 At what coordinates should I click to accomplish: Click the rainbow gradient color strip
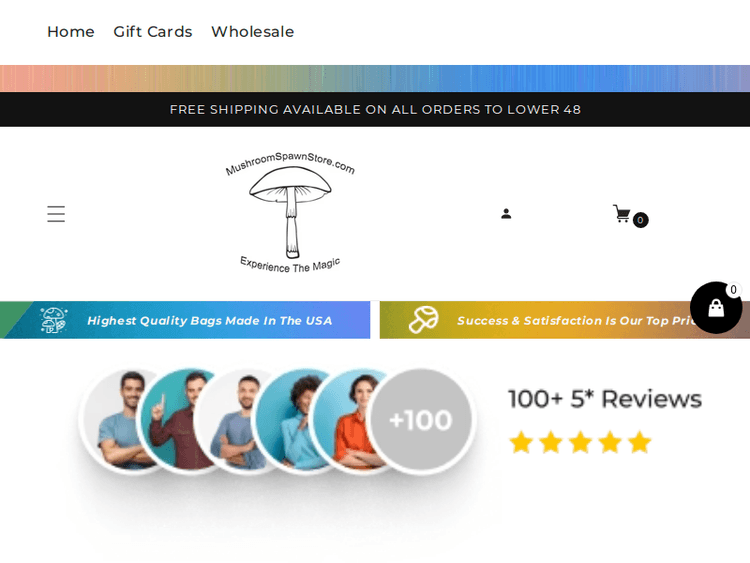(x=375, y=78)
